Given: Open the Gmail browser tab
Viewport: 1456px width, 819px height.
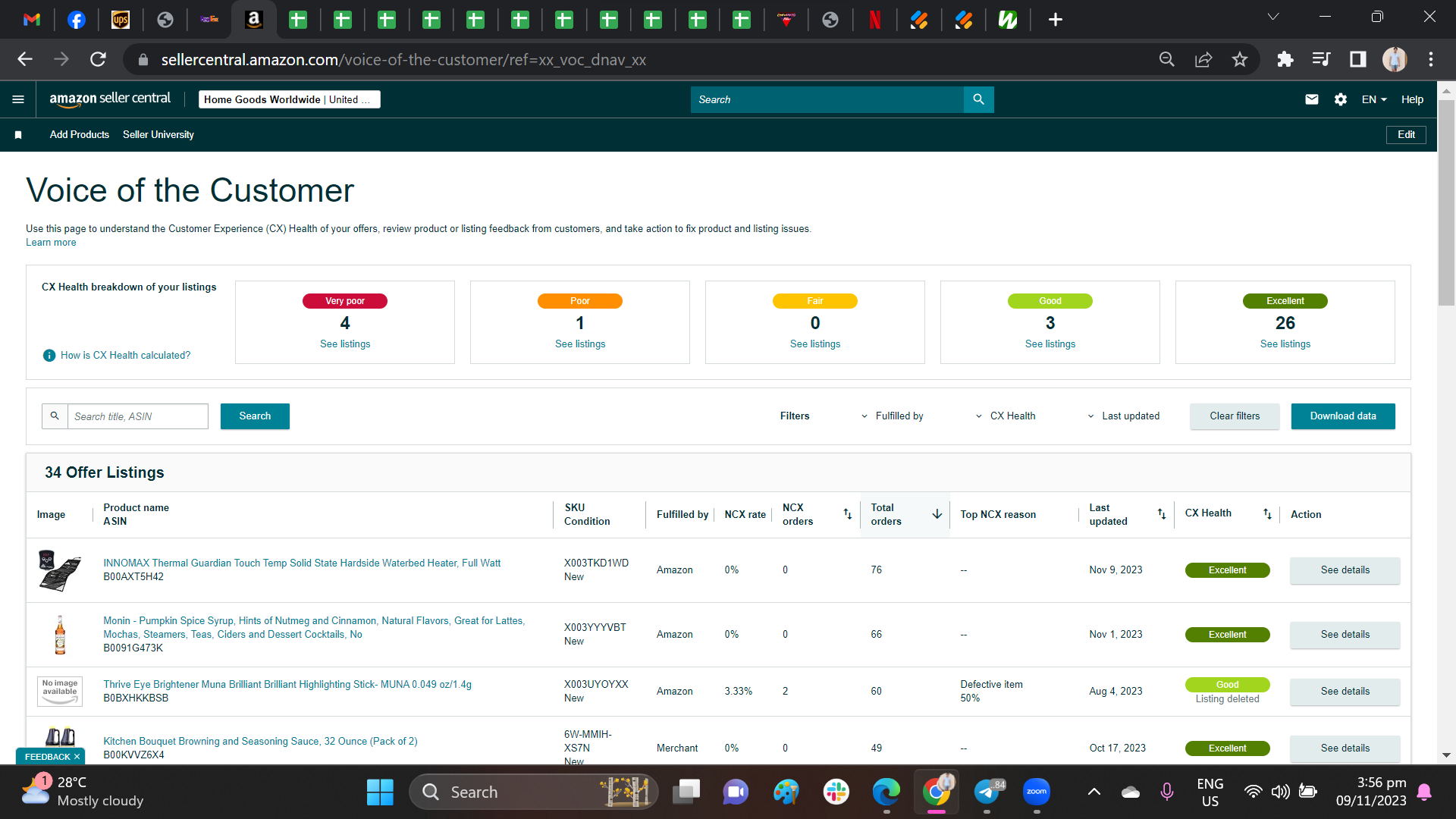Looking at the screenshot, I should click(x=32, y=20).
